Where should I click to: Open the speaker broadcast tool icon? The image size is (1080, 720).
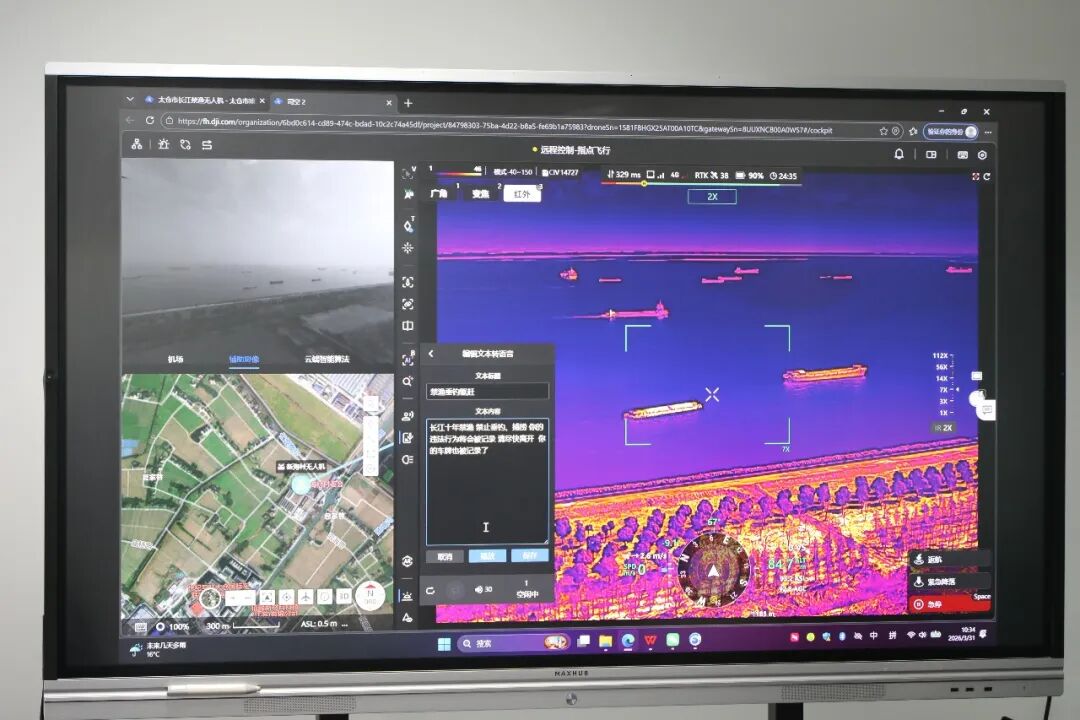tap(408, 416)
